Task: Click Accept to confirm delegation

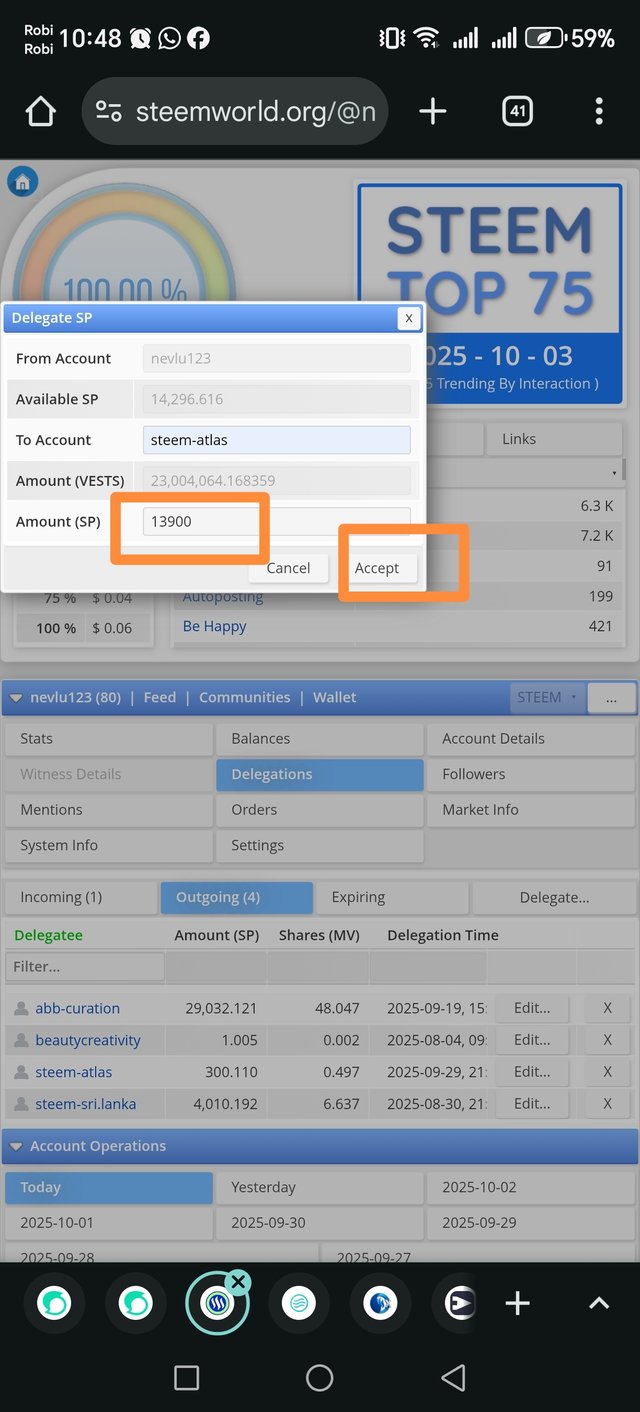Action: tap(377, 568)
